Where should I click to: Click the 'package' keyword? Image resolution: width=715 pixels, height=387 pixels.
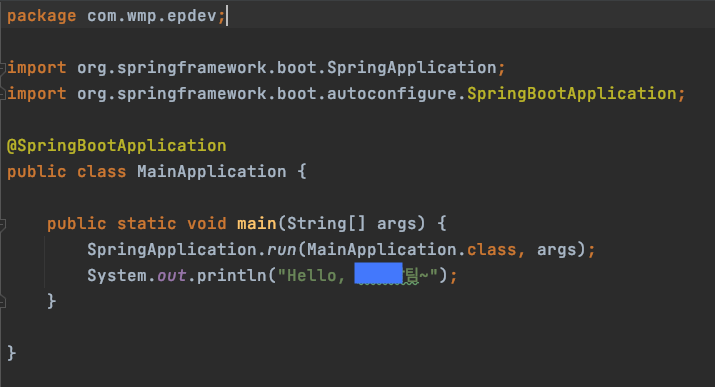pyautogui.click(x=41, y=16)
